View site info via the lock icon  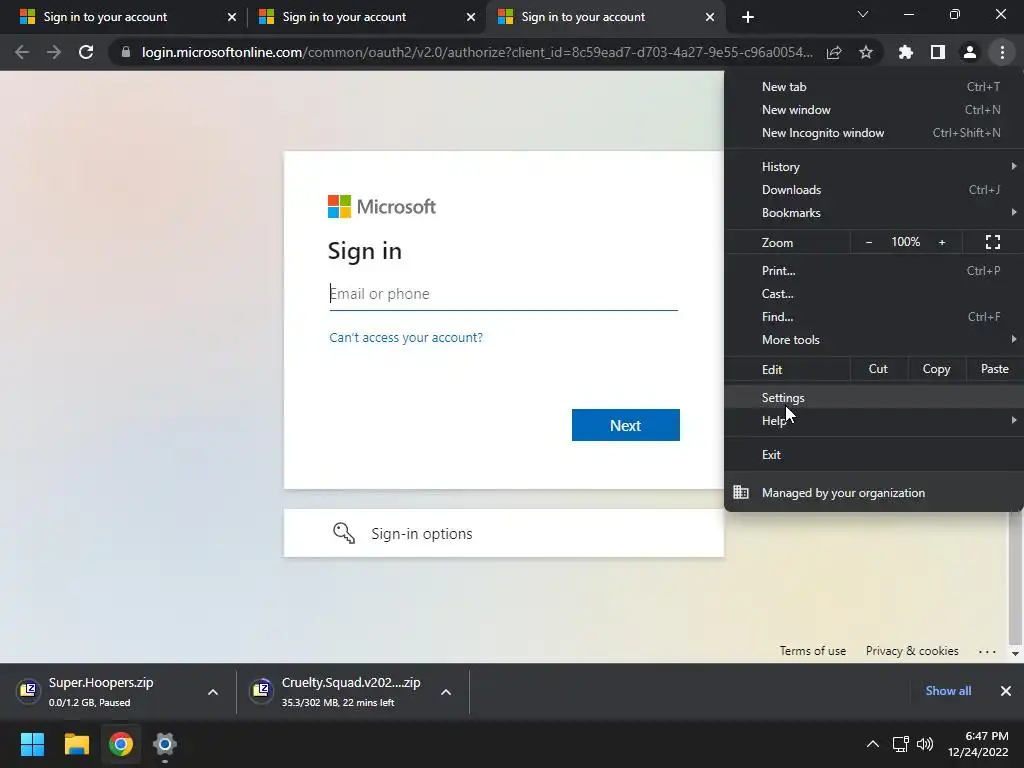[126, 52]
